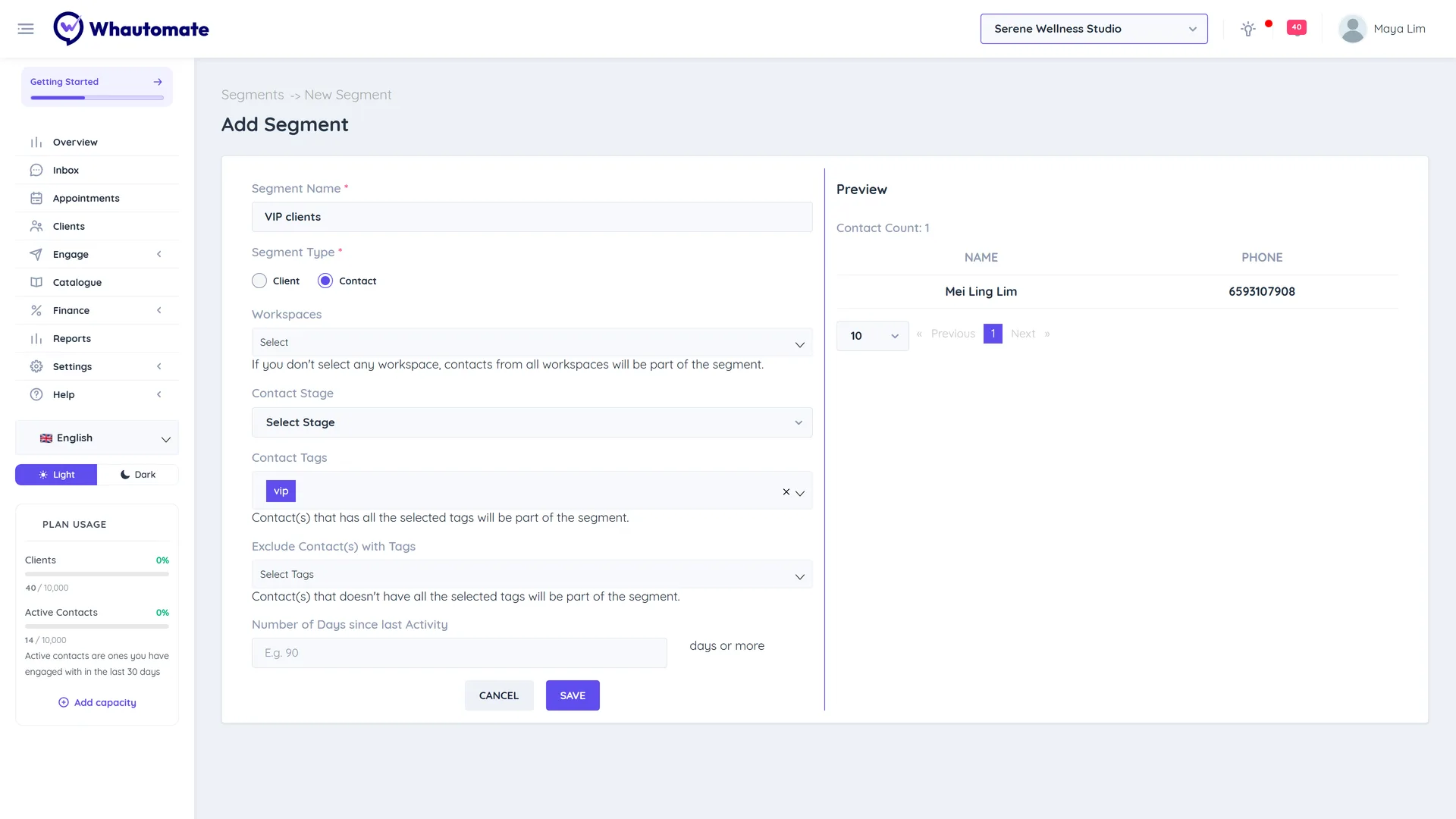Open the lightbulb tips icon
1456x819 pixels.
pos(1248,29)
